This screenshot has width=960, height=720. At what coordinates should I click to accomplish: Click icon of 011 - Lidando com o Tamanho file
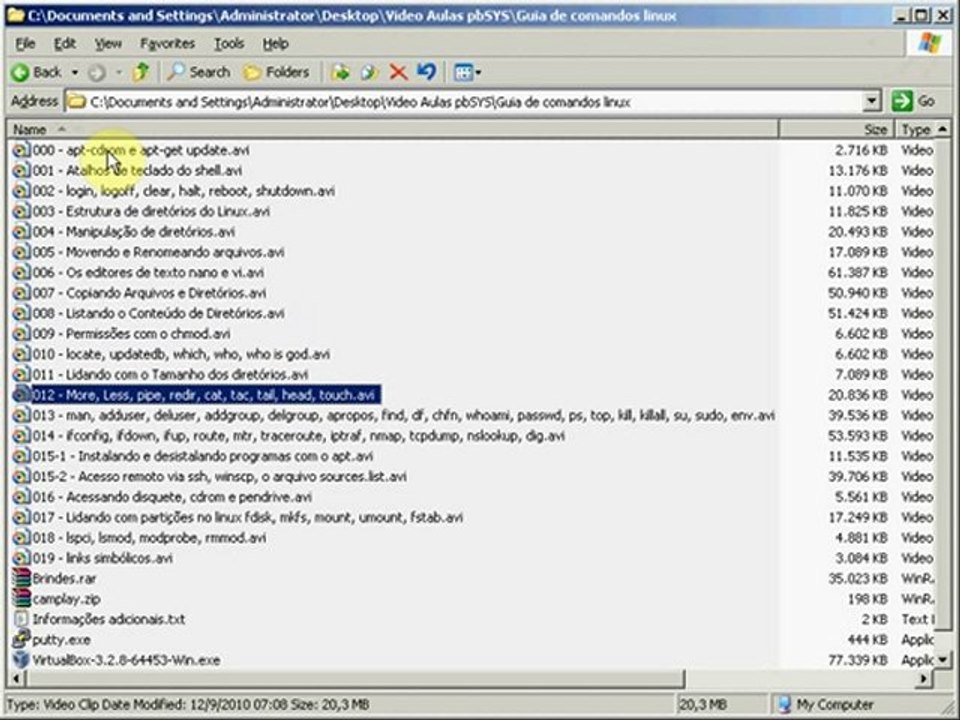pyautogui.click(x=21, y=375)
